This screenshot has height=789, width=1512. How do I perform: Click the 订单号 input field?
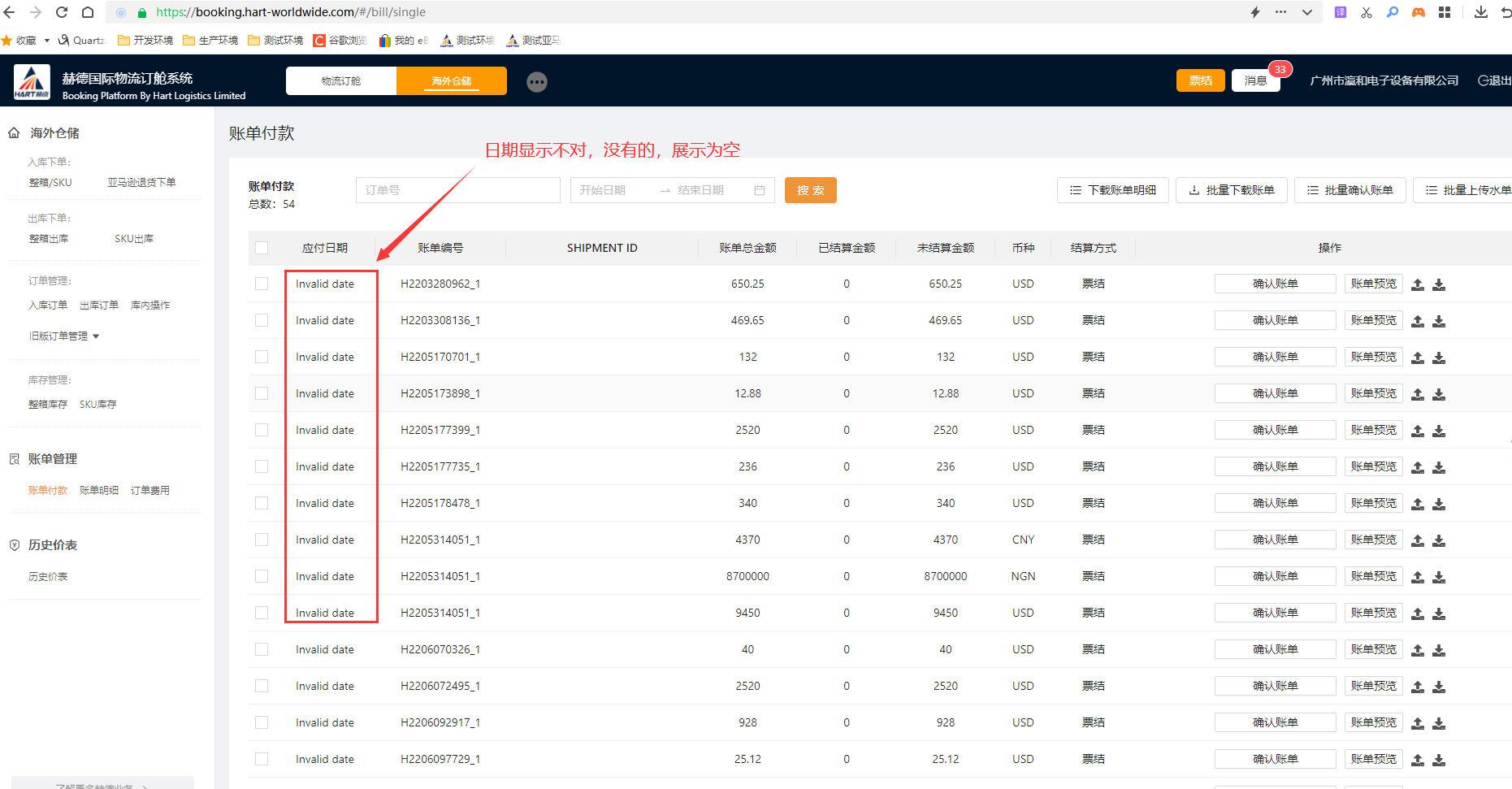pos(458,190)
